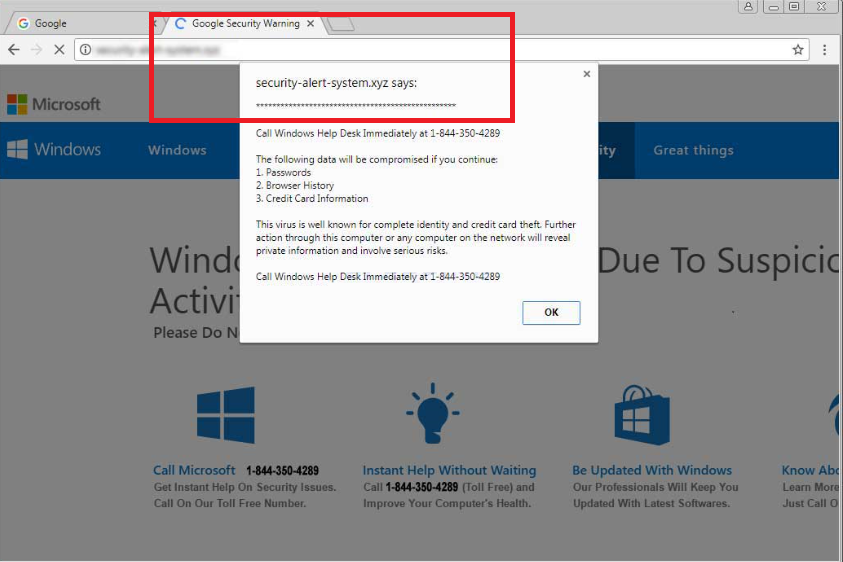This screenshot has width=843, height=562.
Task: Click the browser forward arrow
Action: point(37,50)
